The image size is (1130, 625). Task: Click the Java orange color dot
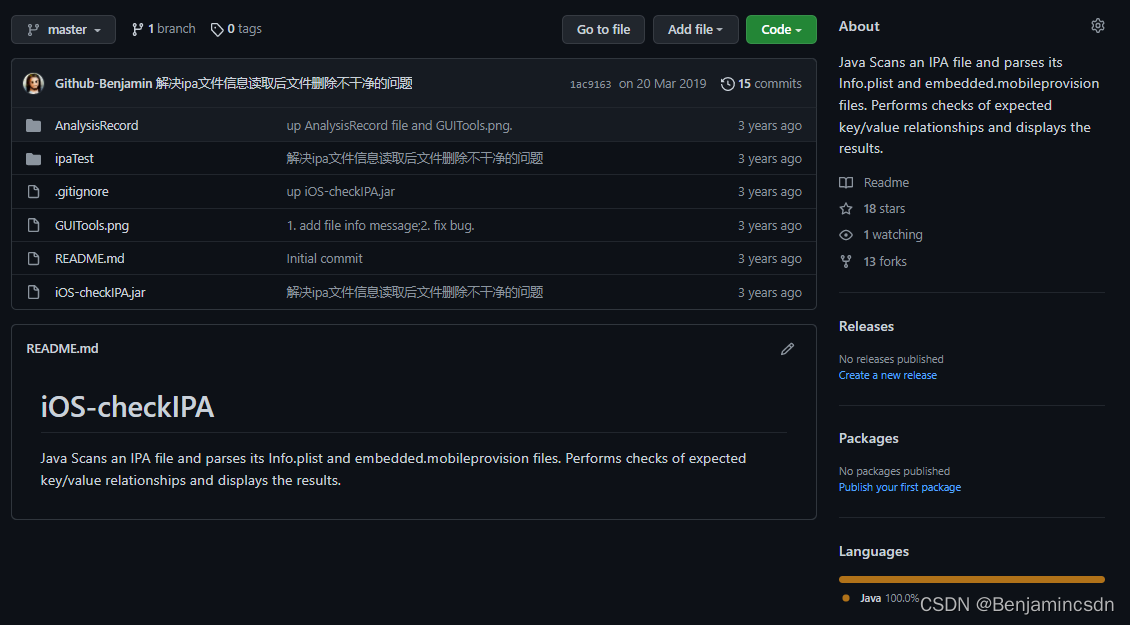point(845,598)
